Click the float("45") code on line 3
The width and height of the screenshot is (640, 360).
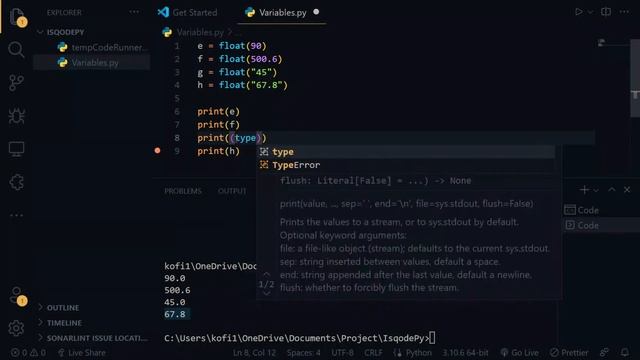248,72
